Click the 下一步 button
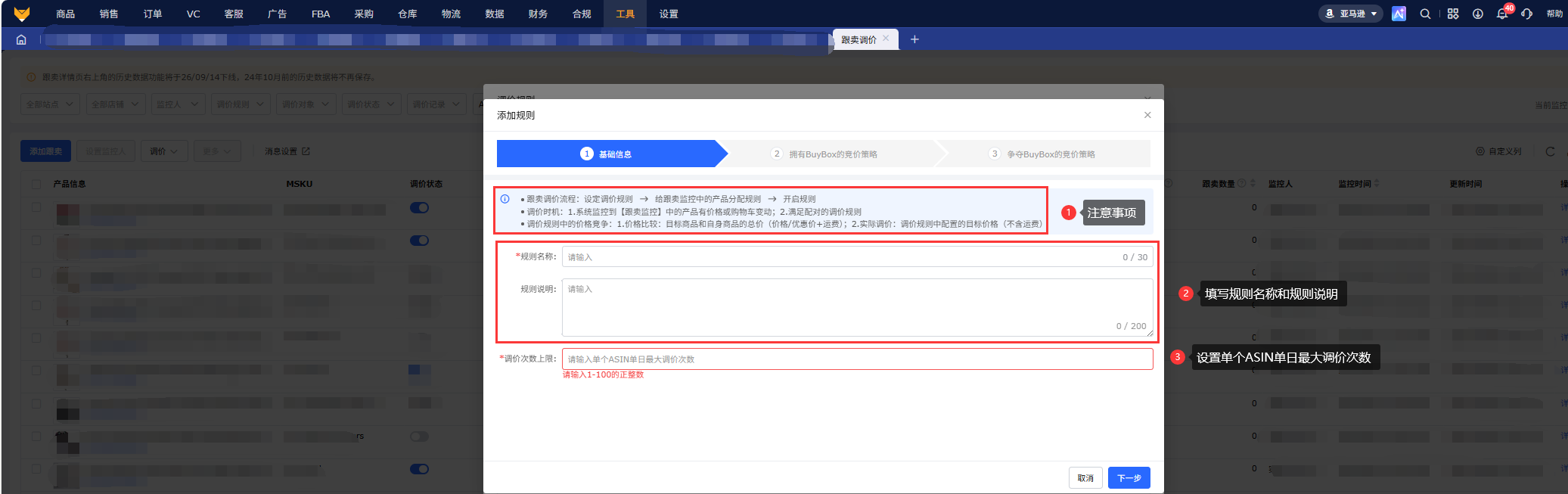Viewport: 1568px width, 494px height. pyautogui.click(x=1129, y=478)
